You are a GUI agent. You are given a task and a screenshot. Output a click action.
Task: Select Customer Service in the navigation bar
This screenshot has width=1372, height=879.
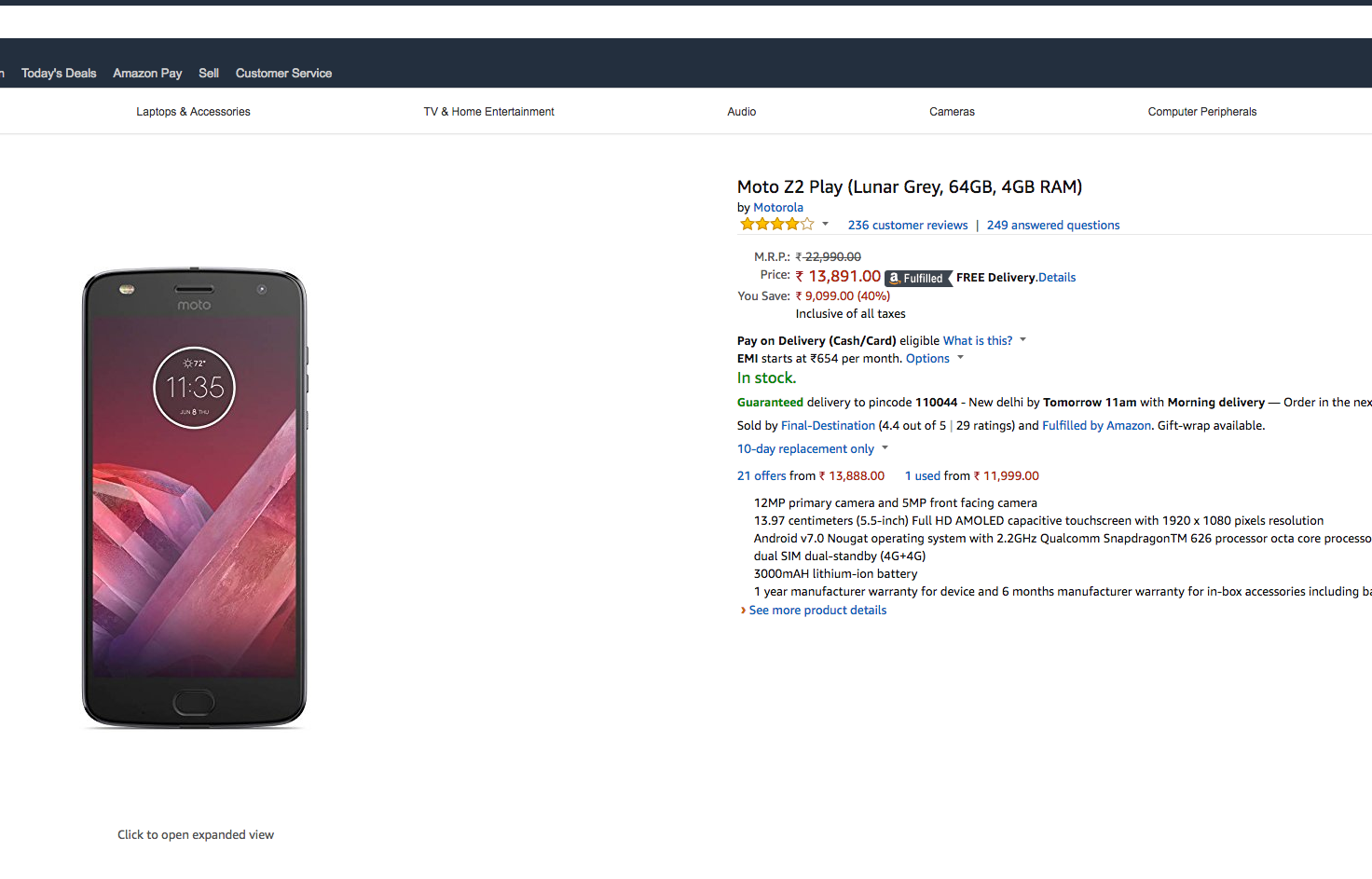coord(283,73)
